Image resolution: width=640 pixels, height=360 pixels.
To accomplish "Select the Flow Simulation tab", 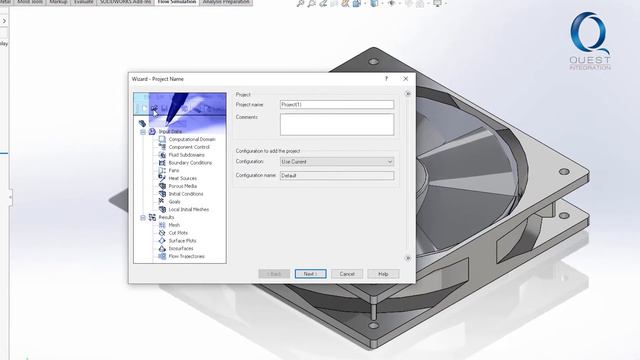I will pyautogui.click(x=177, y=2).
